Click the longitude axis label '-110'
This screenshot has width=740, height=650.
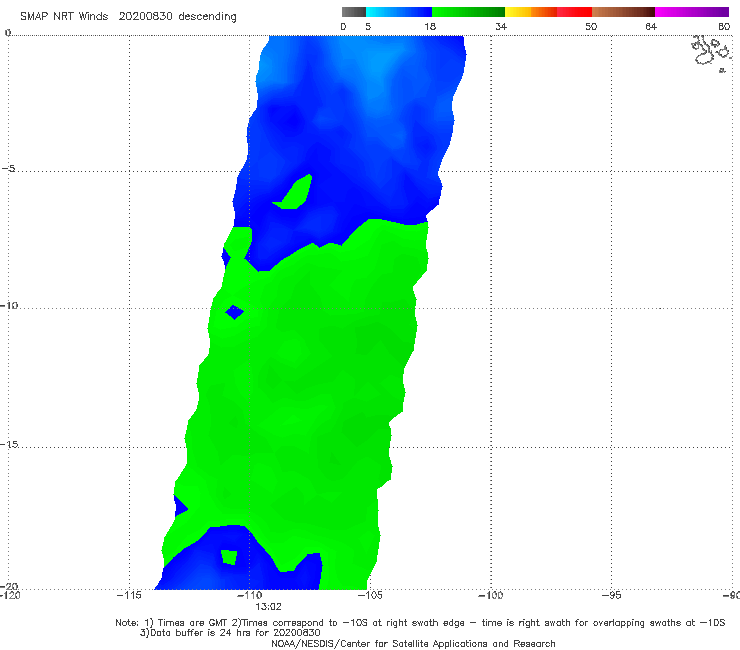(249, 595)
